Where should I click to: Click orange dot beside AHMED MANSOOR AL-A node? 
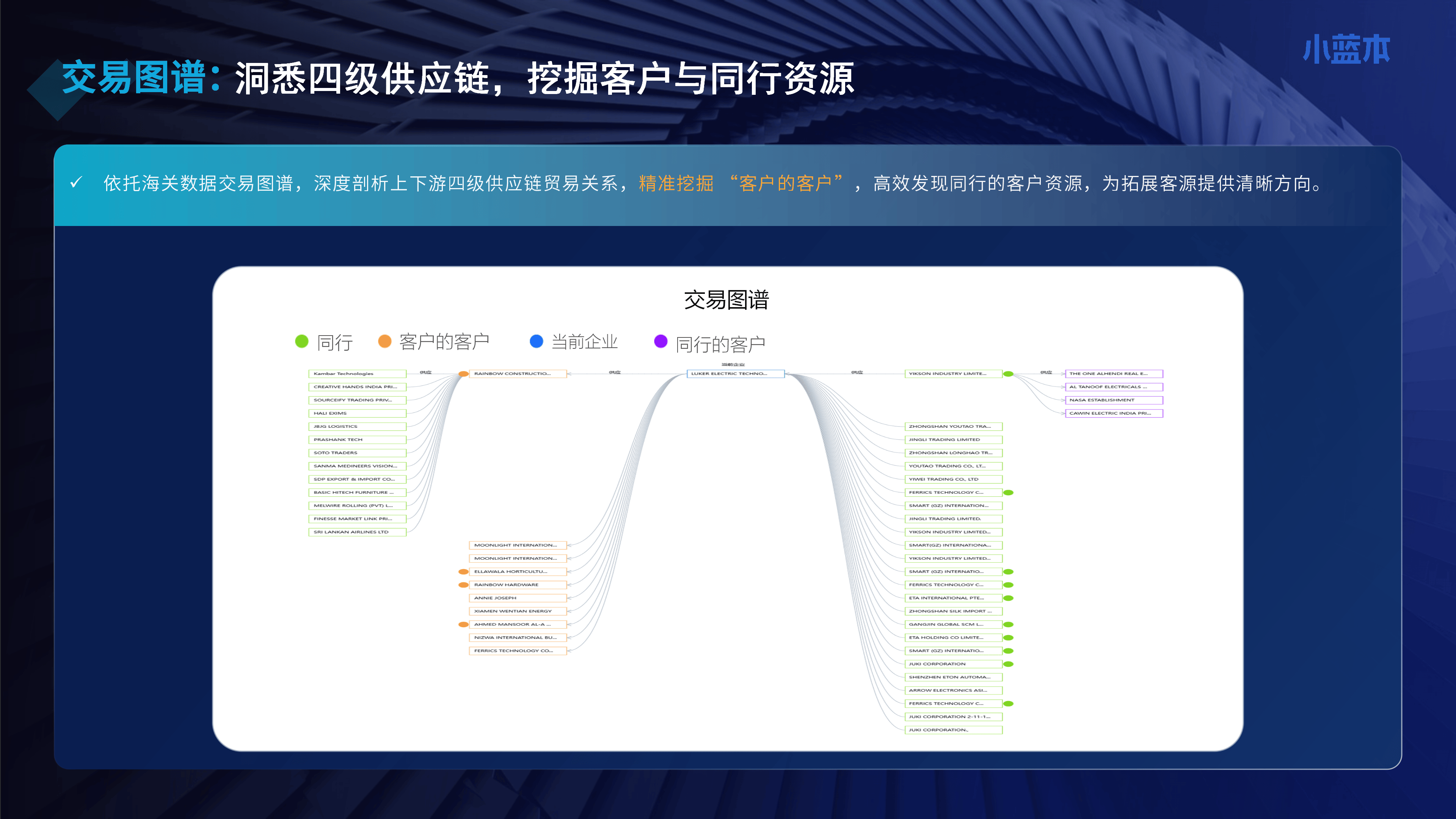(x=463, y=624)
